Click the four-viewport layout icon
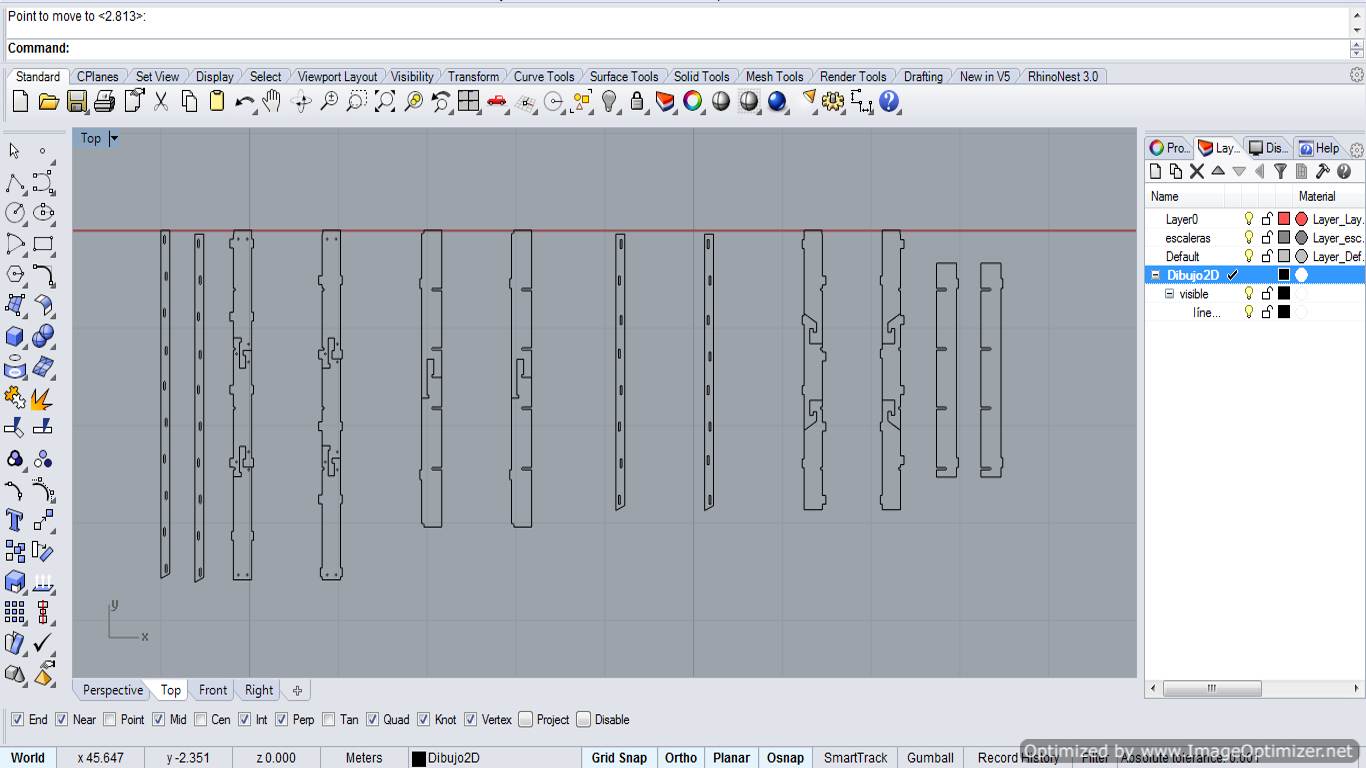 coord(469,101)
